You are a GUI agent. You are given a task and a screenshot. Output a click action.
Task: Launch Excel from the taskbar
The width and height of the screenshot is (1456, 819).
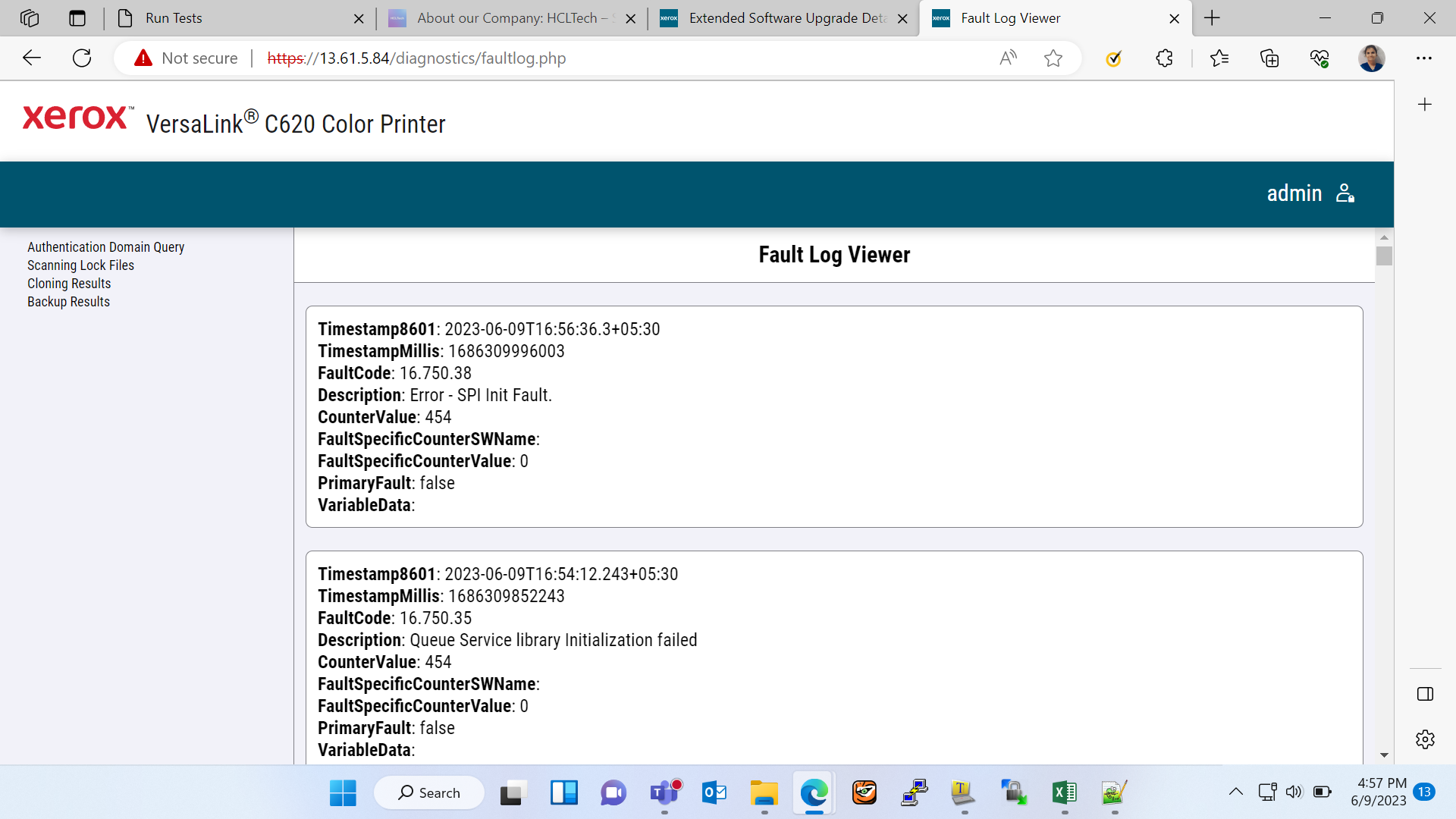[1065, 792]
